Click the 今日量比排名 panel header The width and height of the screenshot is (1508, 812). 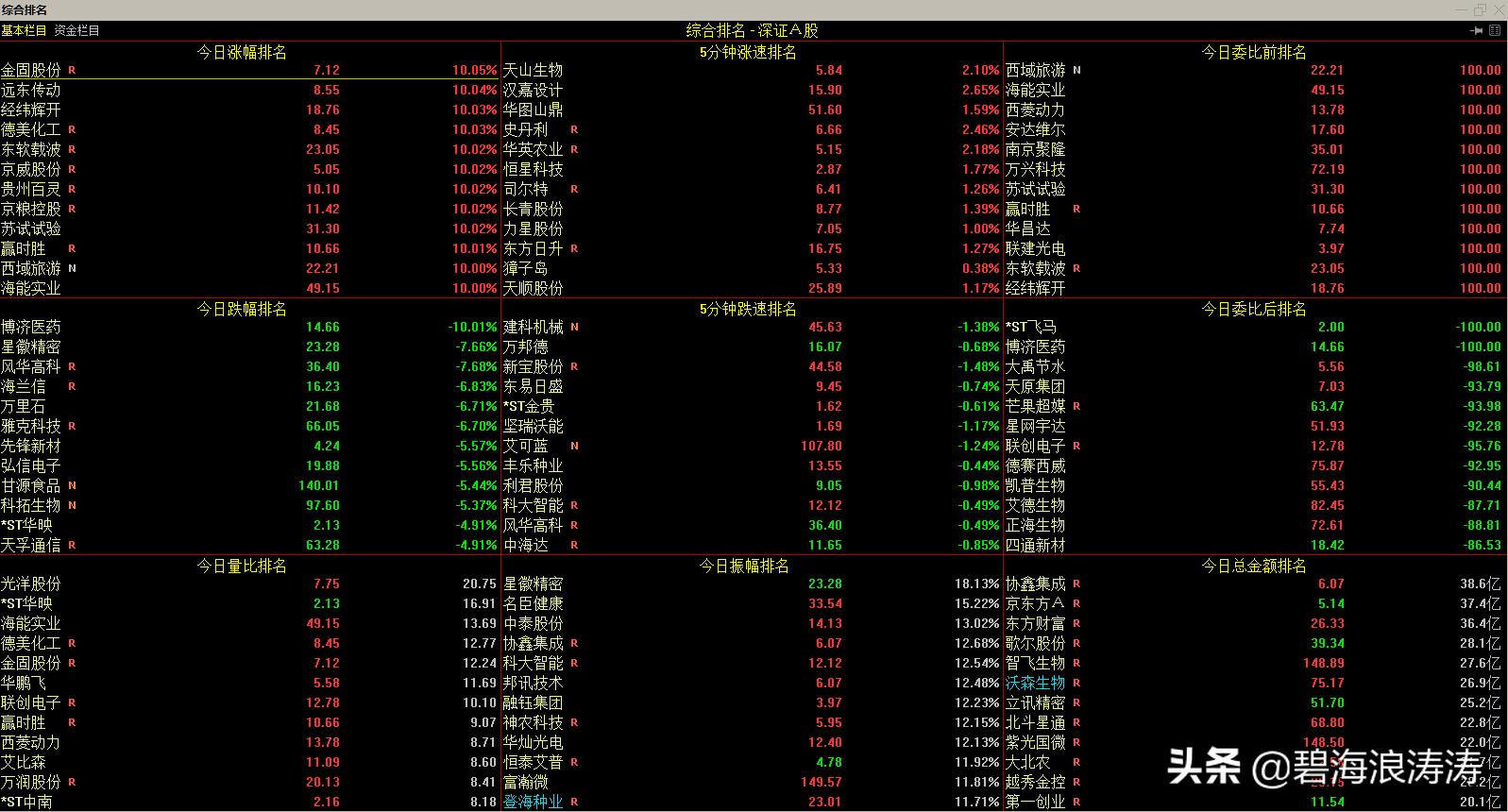(242, 566)
